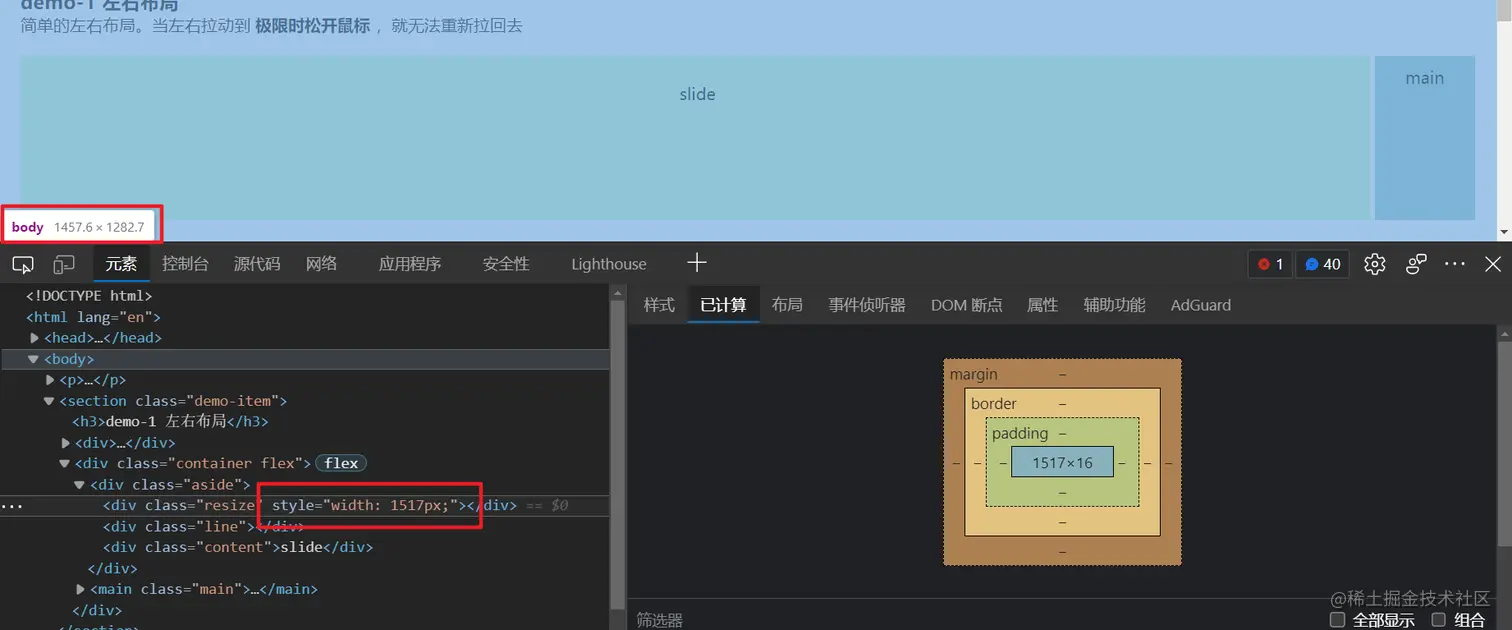Click the page scrollbar down arrow
The image size is (1512, 630).
click(1504, 233)
